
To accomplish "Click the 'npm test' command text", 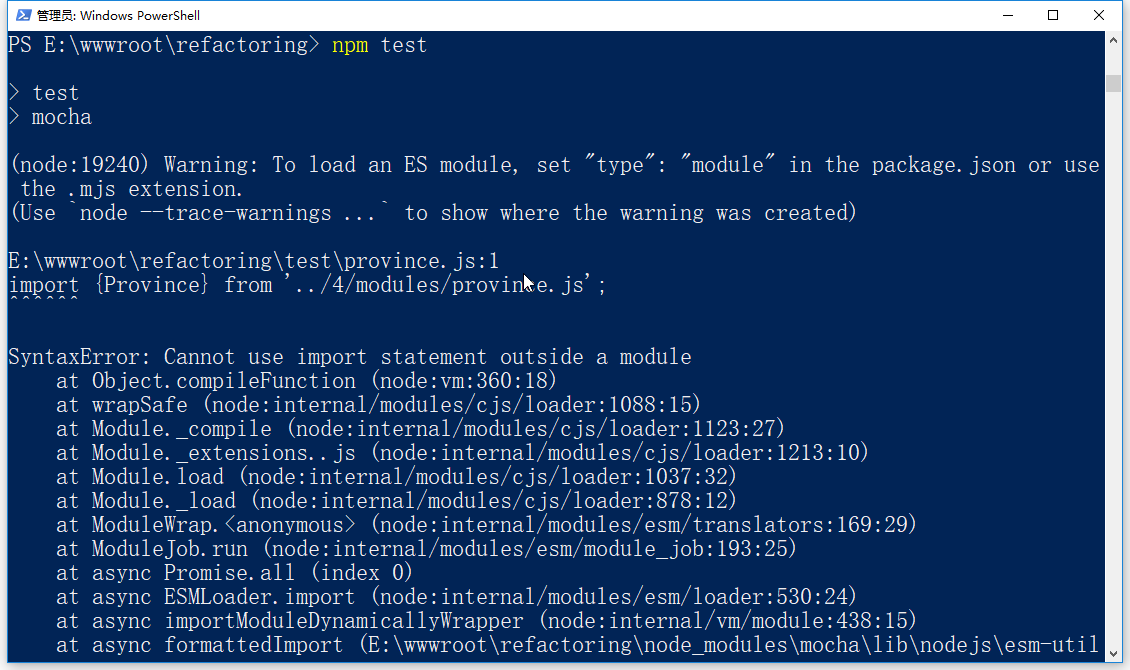I will click(379, 45).
